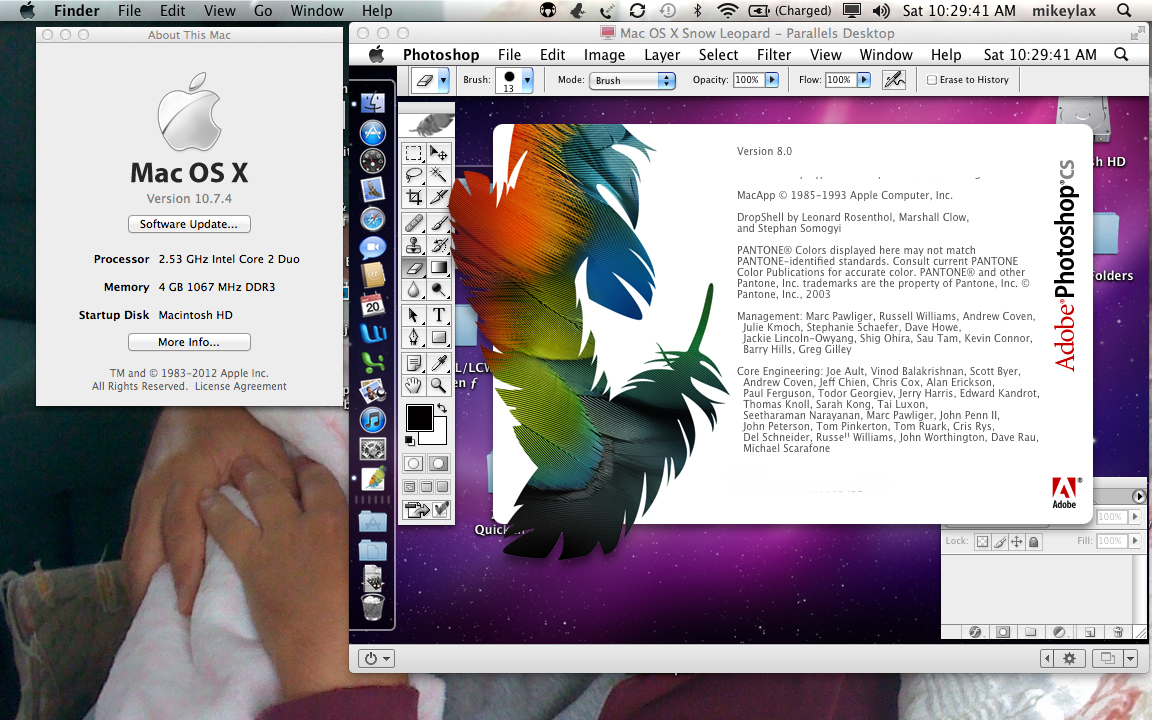Open Parallels view mode dropdown arrow
Image resolution: width=1152 pixels, height=720 pixels.
click(x=1131, y=658)
